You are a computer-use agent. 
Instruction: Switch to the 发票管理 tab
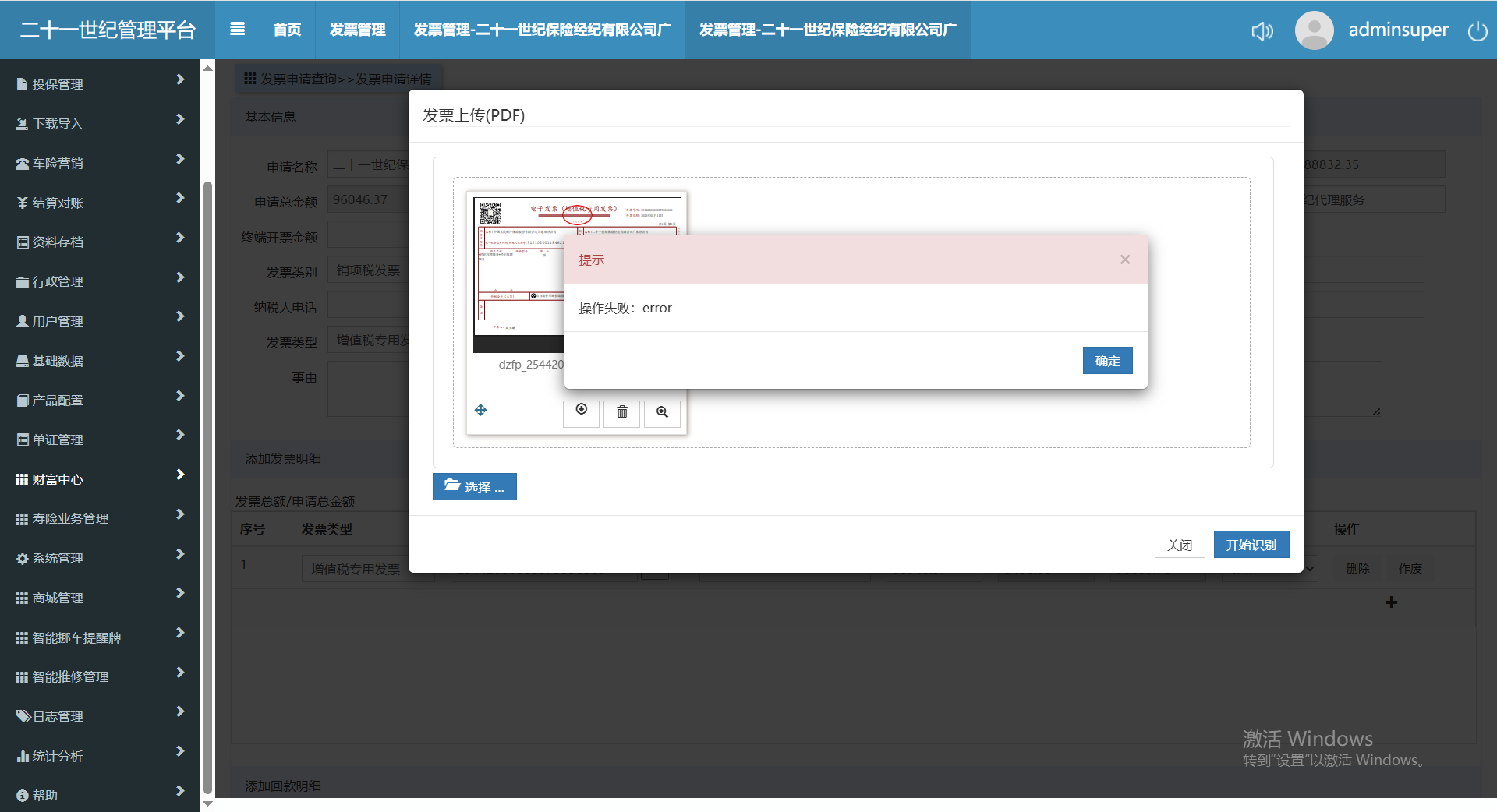click(357, 30)
